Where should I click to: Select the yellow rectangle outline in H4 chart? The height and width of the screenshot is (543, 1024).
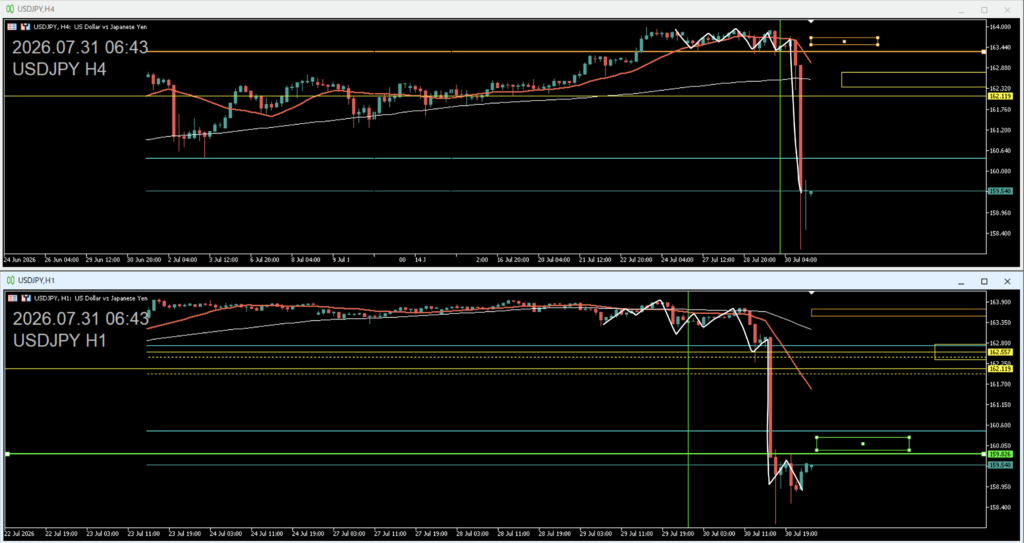[x=913, y=80]
